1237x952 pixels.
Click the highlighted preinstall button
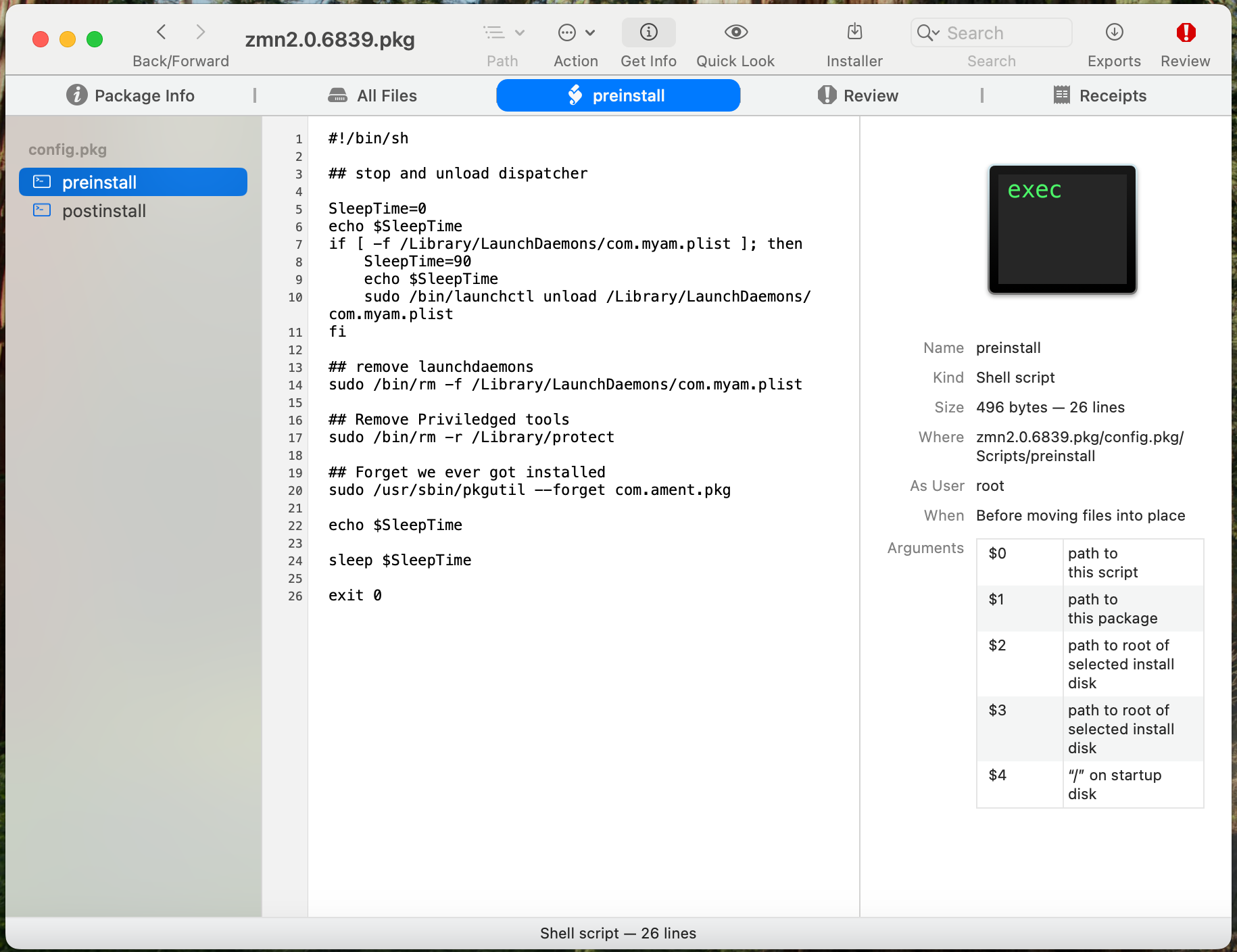click(617, 95)
